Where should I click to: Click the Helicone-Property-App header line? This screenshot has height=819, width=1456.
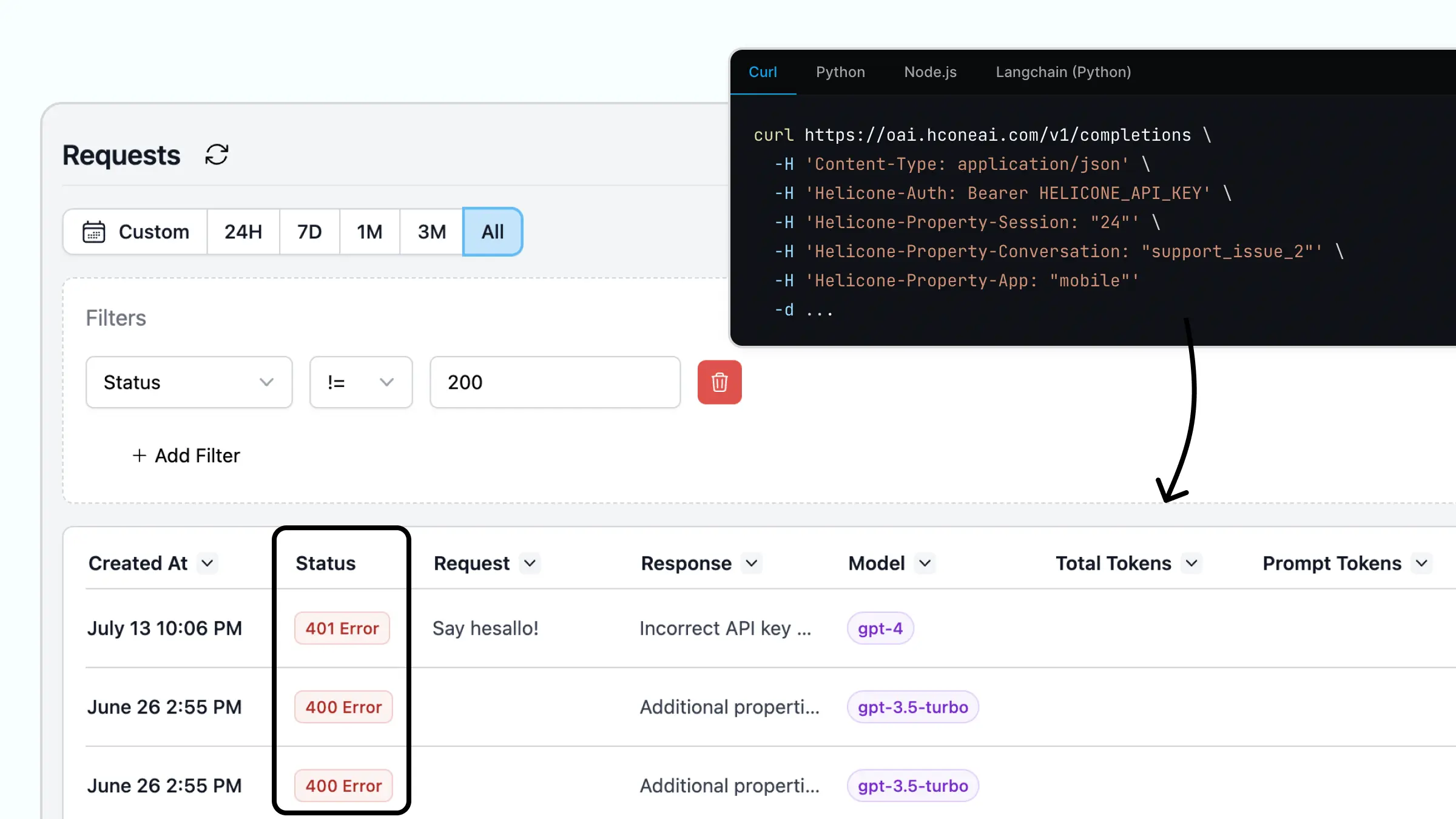point(957,280)
